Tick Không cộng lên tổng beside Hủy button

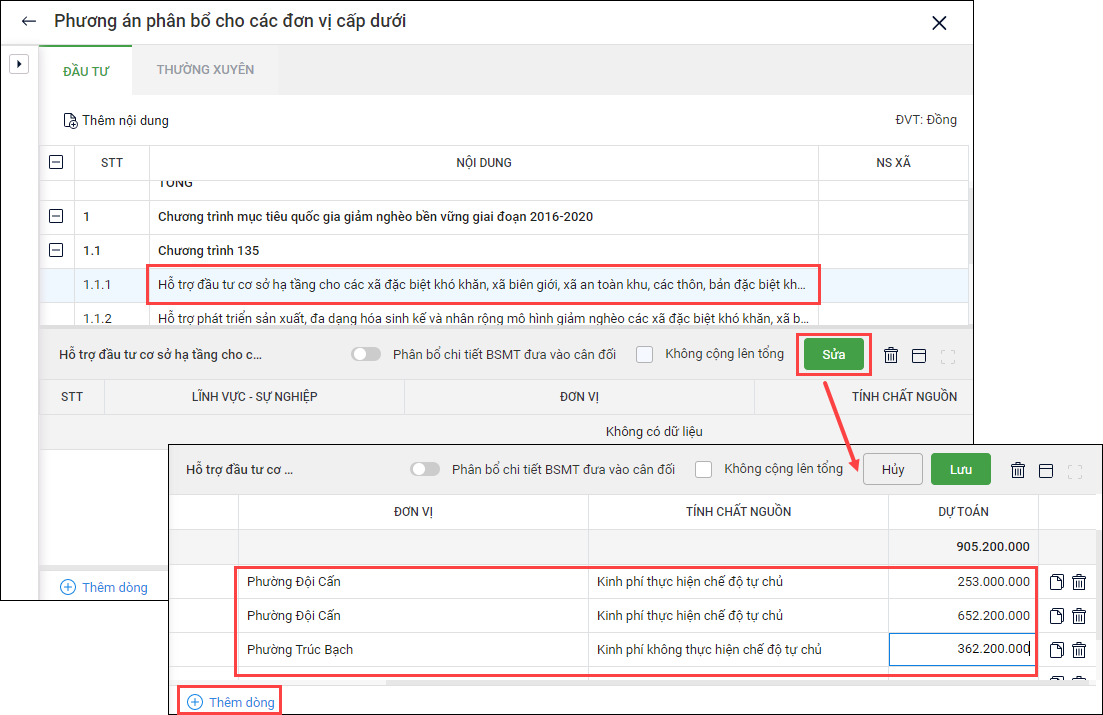[x=704, y=469]
